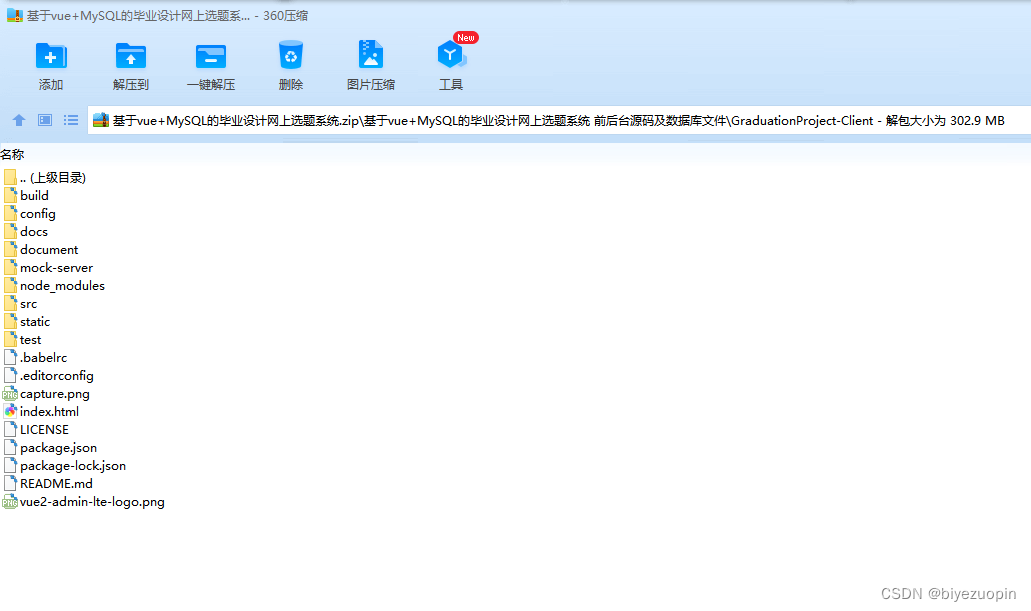Sort by the 名称 column header
1031x611 pixels.
click(x=12, y=155)
